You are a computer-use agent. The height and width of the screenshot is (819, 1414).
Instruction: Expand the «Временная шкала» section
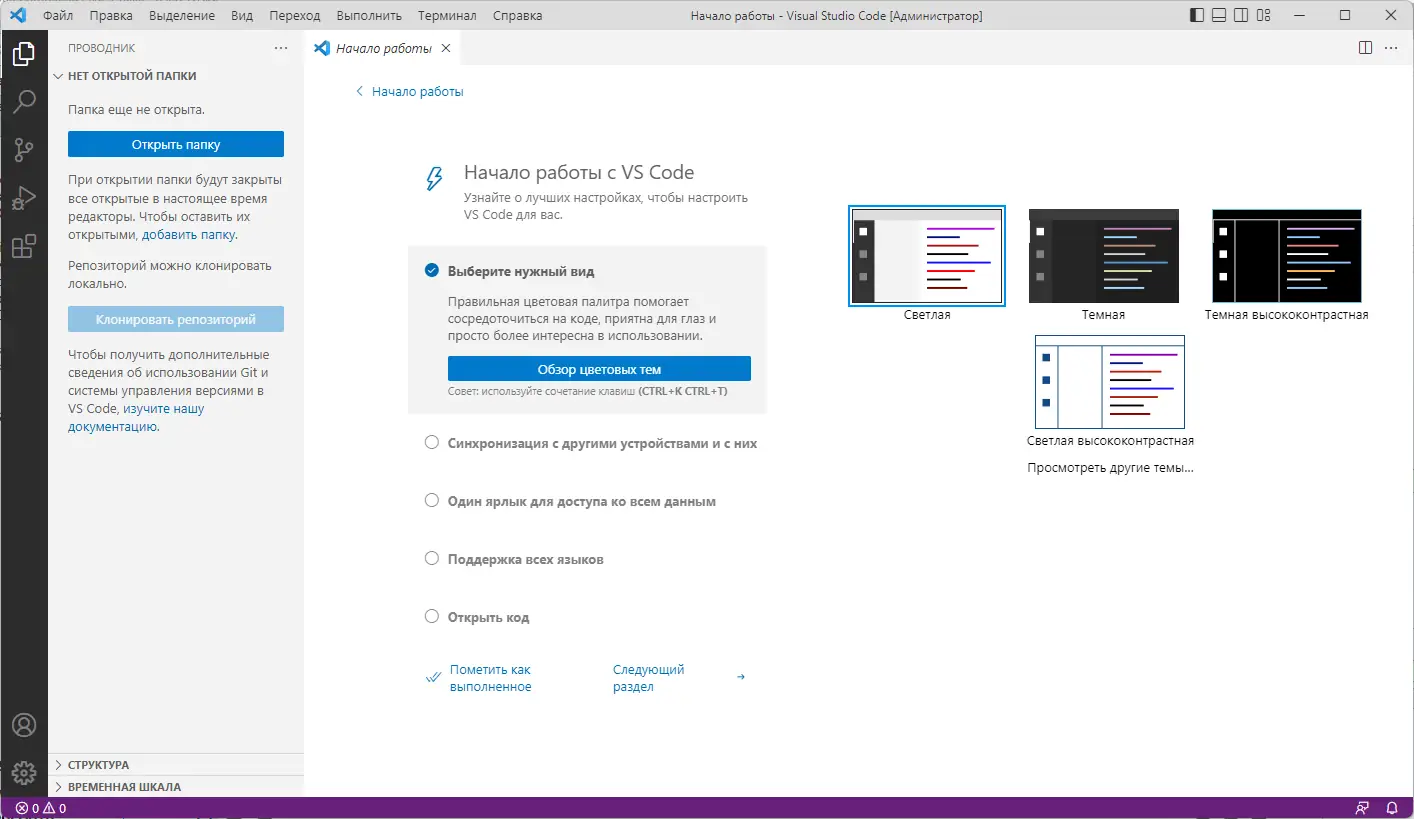click(176, 787)
